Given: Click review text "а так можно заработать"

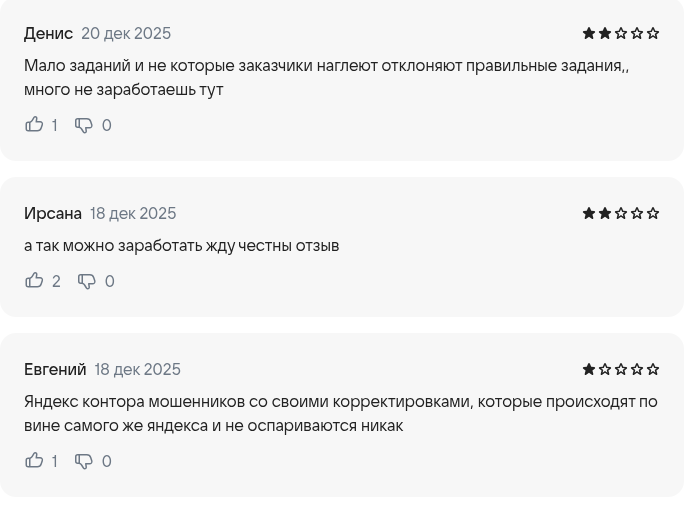Looking at the screenshot, I should (x=182, y=245).
